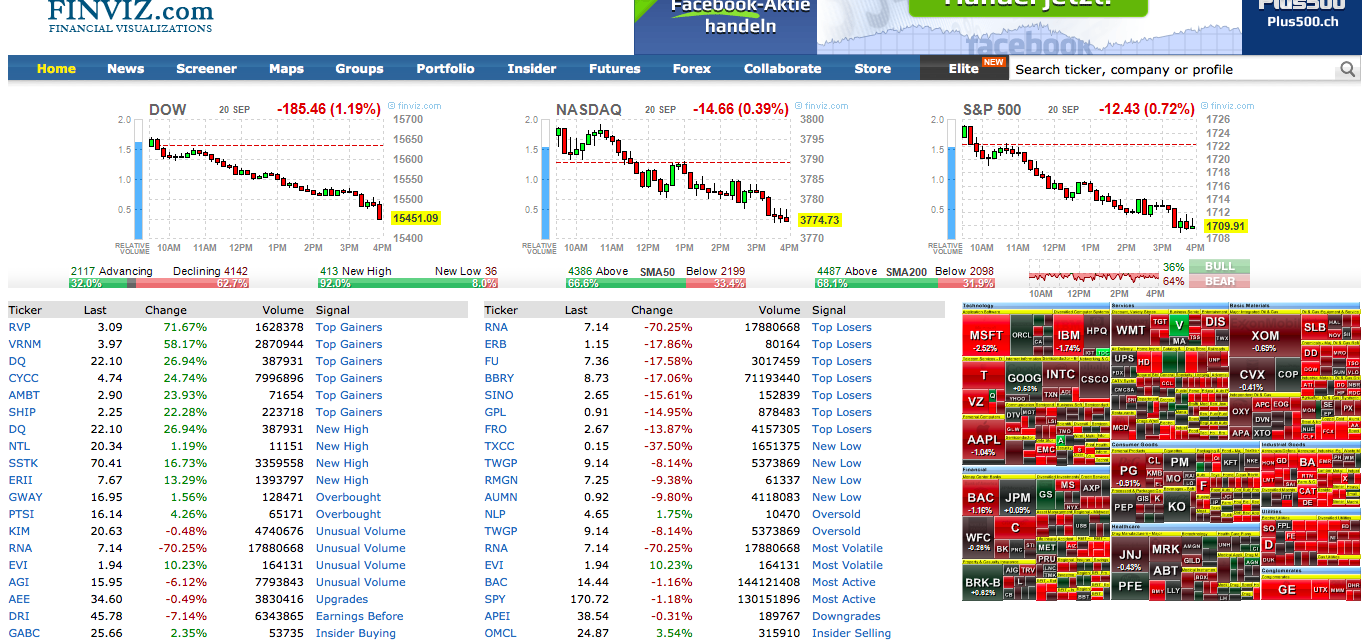Open the SPY ticker link
The image size is (1365, 644).
click(495, 599)
